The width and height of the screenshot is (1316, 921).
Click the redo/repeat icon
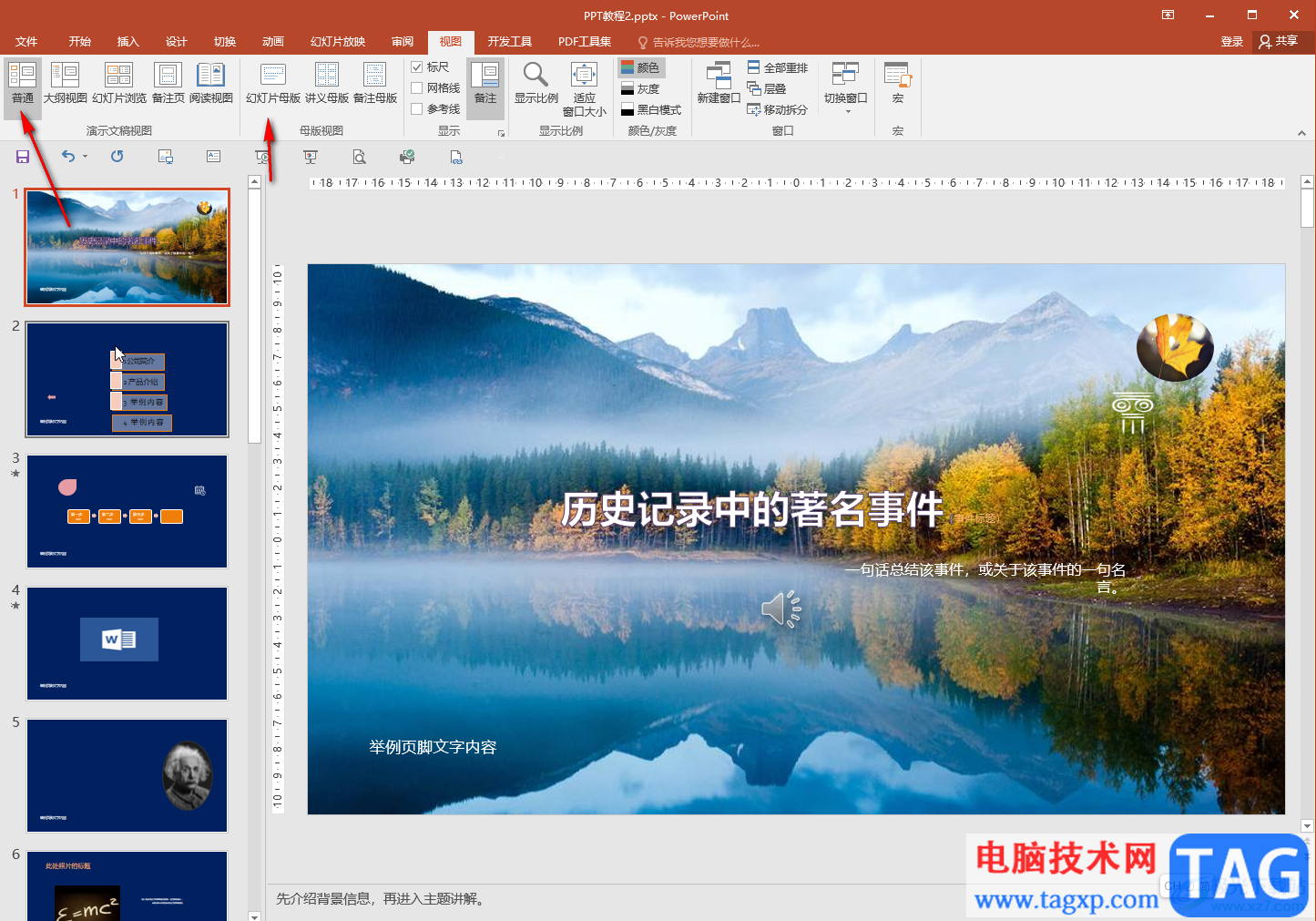click(117, 157)
